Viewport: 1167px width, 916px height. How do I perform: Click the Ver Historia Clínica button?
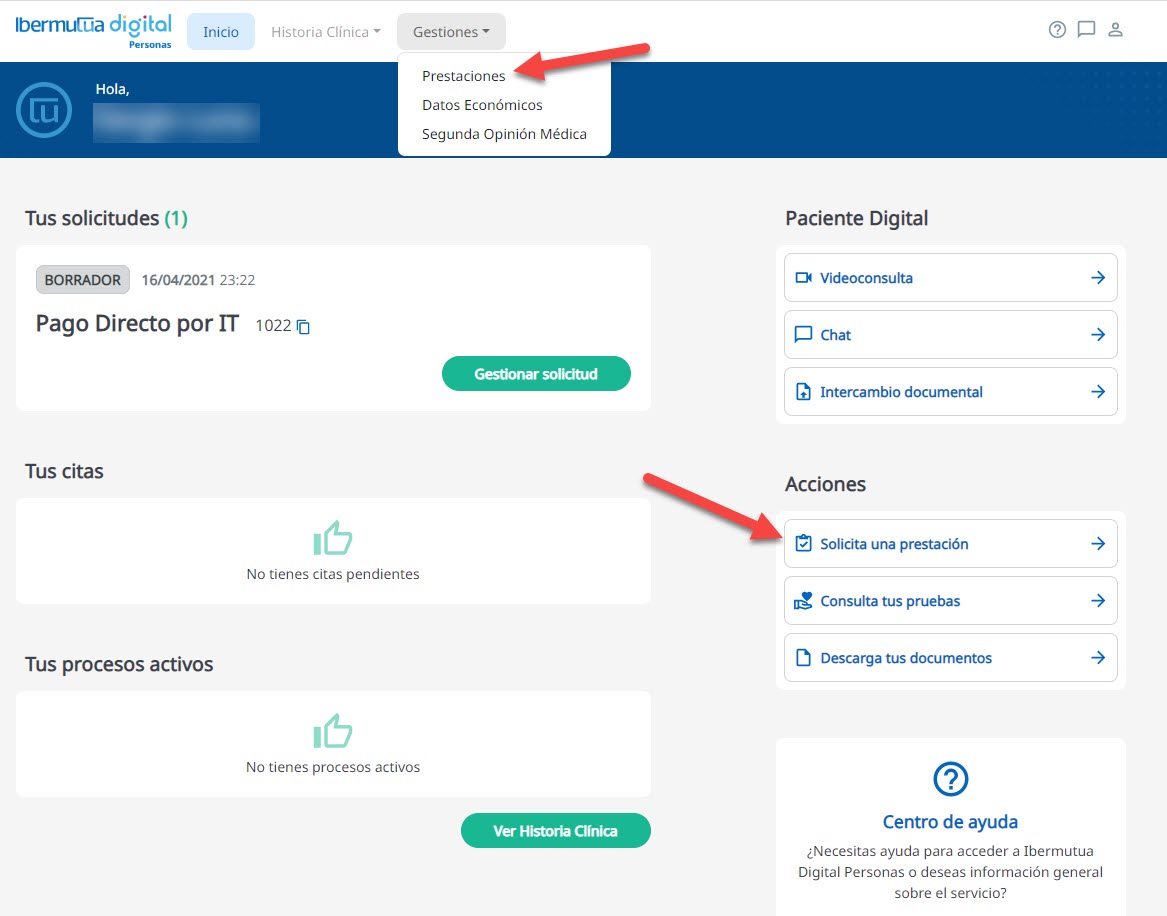click(x=555, y=831)
